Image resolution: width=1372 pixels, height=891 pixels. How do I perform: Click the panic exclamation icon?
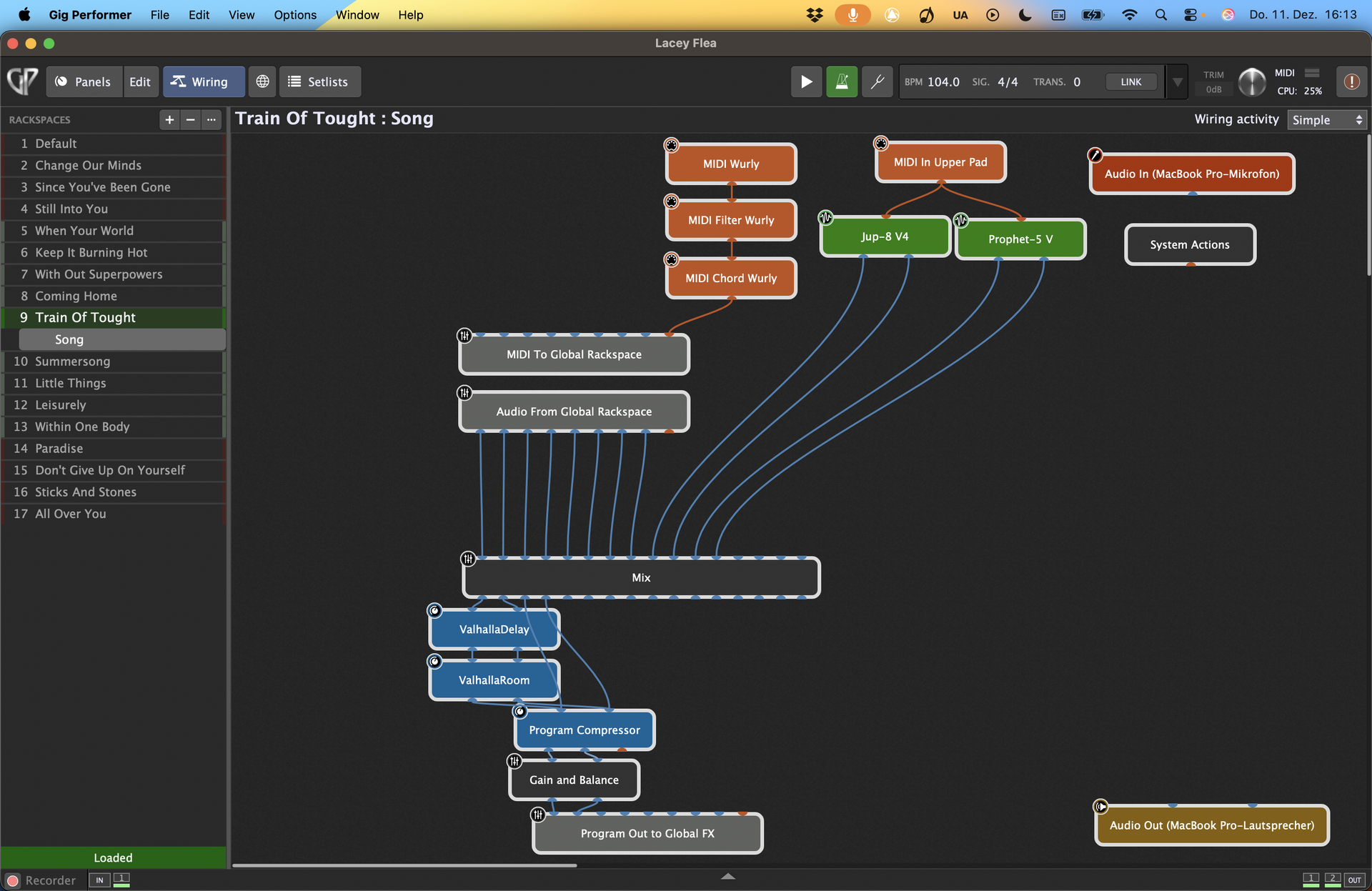(x=1351, y=81)
